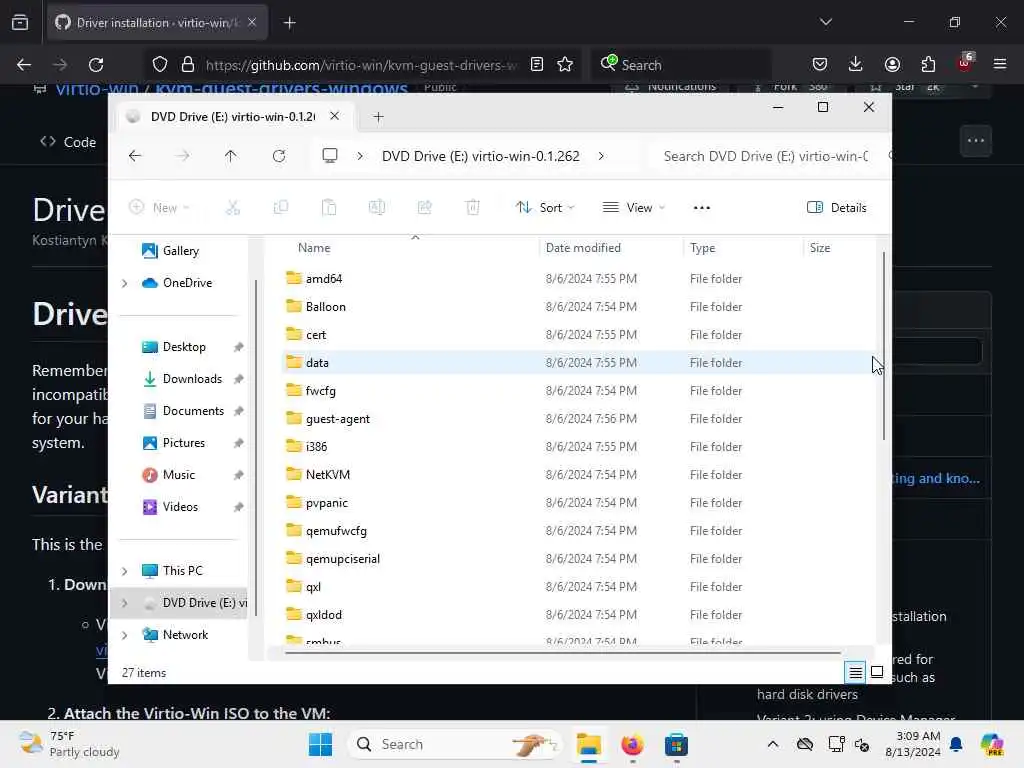The height and width of the screenshot is (768, 1024).
Task: Open a new Firefox tab
Action: (x=290, y=23)
